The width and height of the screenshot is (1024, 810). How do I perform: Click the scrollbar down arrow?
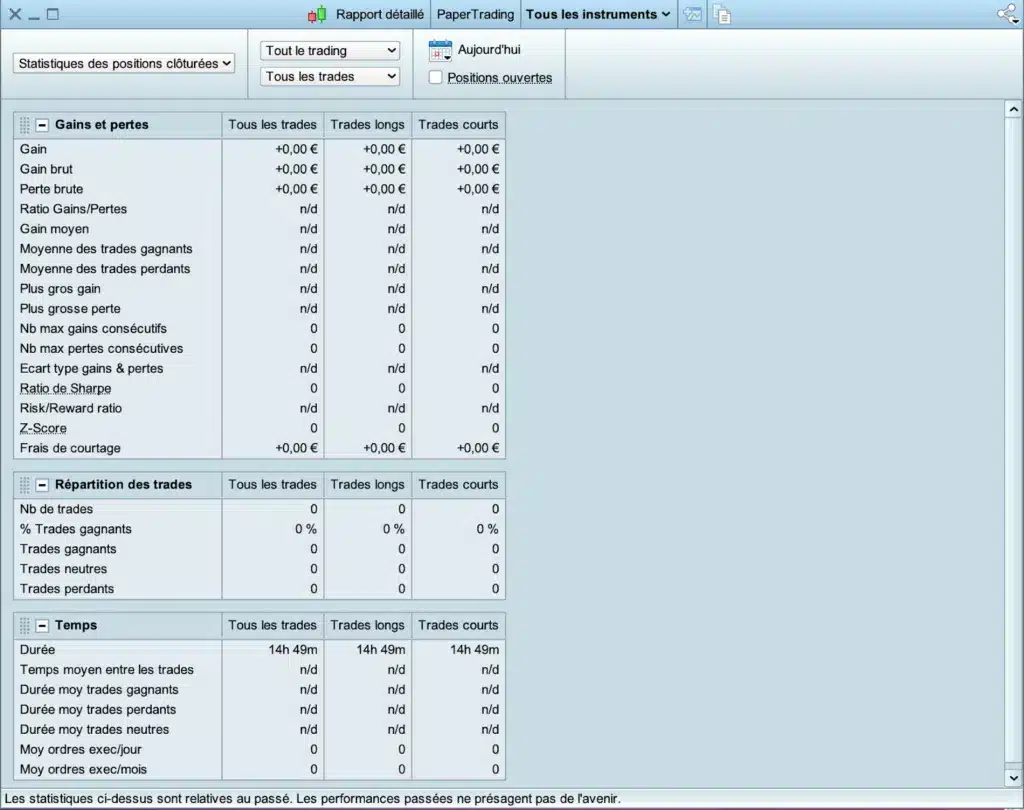[1013, 776]
